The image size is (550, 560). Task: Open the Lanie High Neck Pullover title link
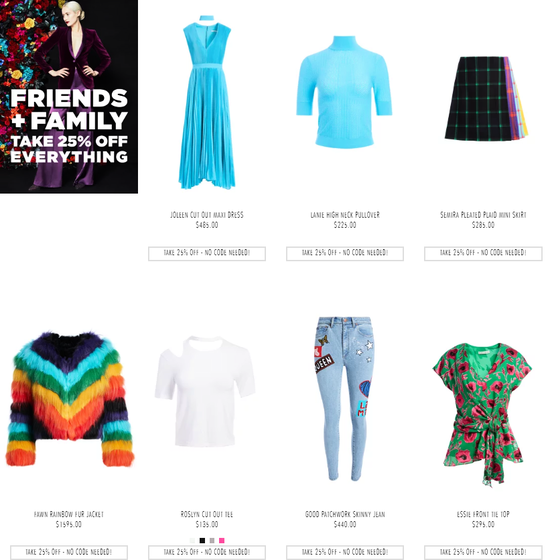[x=345, y=215]
